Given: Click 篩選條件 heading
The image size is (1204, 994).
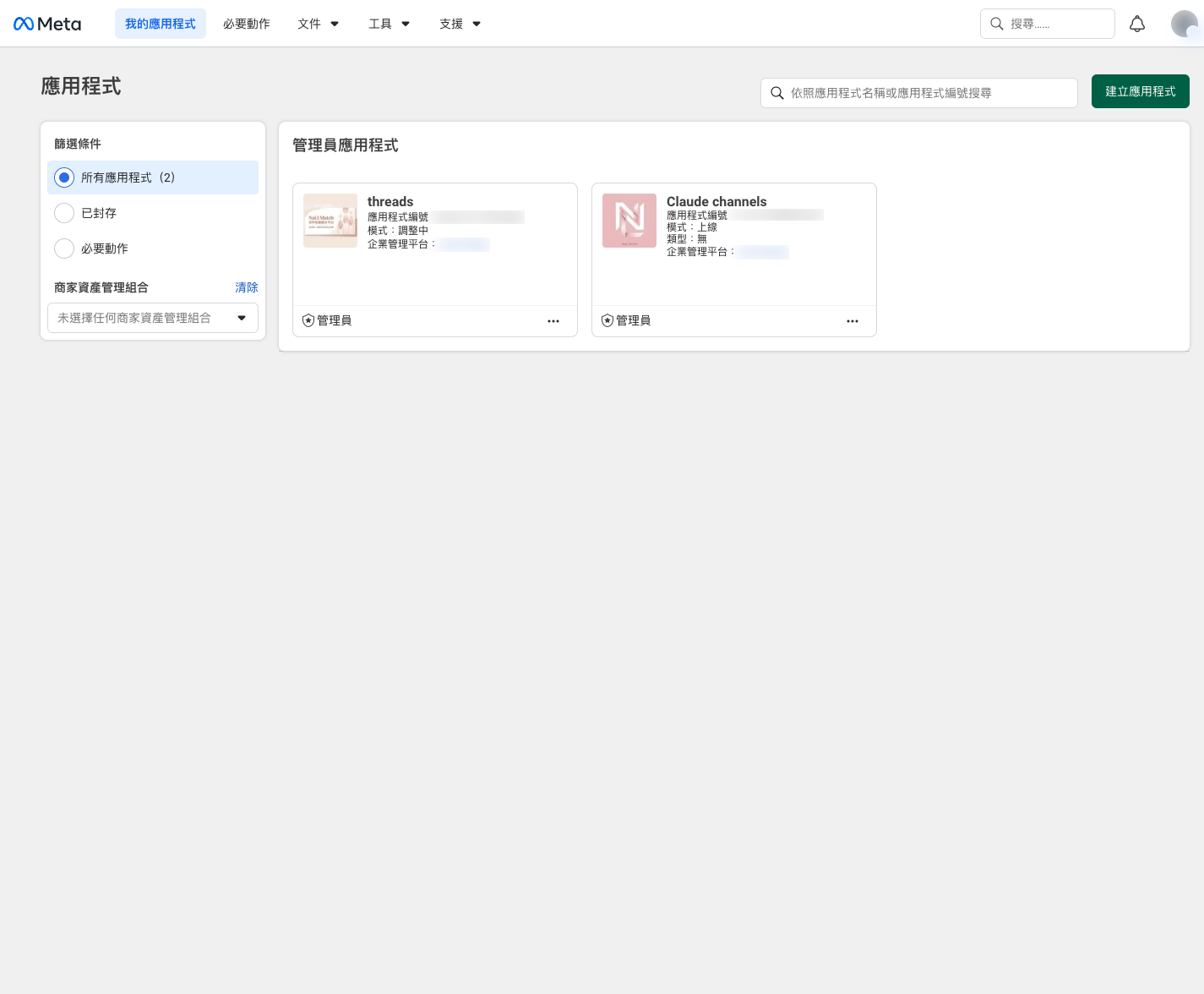Looking at the screenshot, I should (x=78, y=144).
